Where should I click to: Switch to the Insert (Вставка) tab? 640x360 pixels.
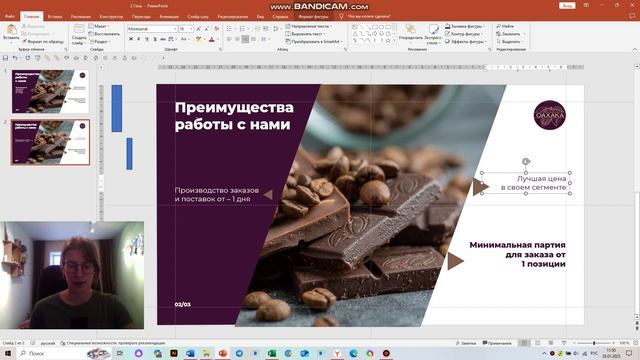[x=55, y=17]
